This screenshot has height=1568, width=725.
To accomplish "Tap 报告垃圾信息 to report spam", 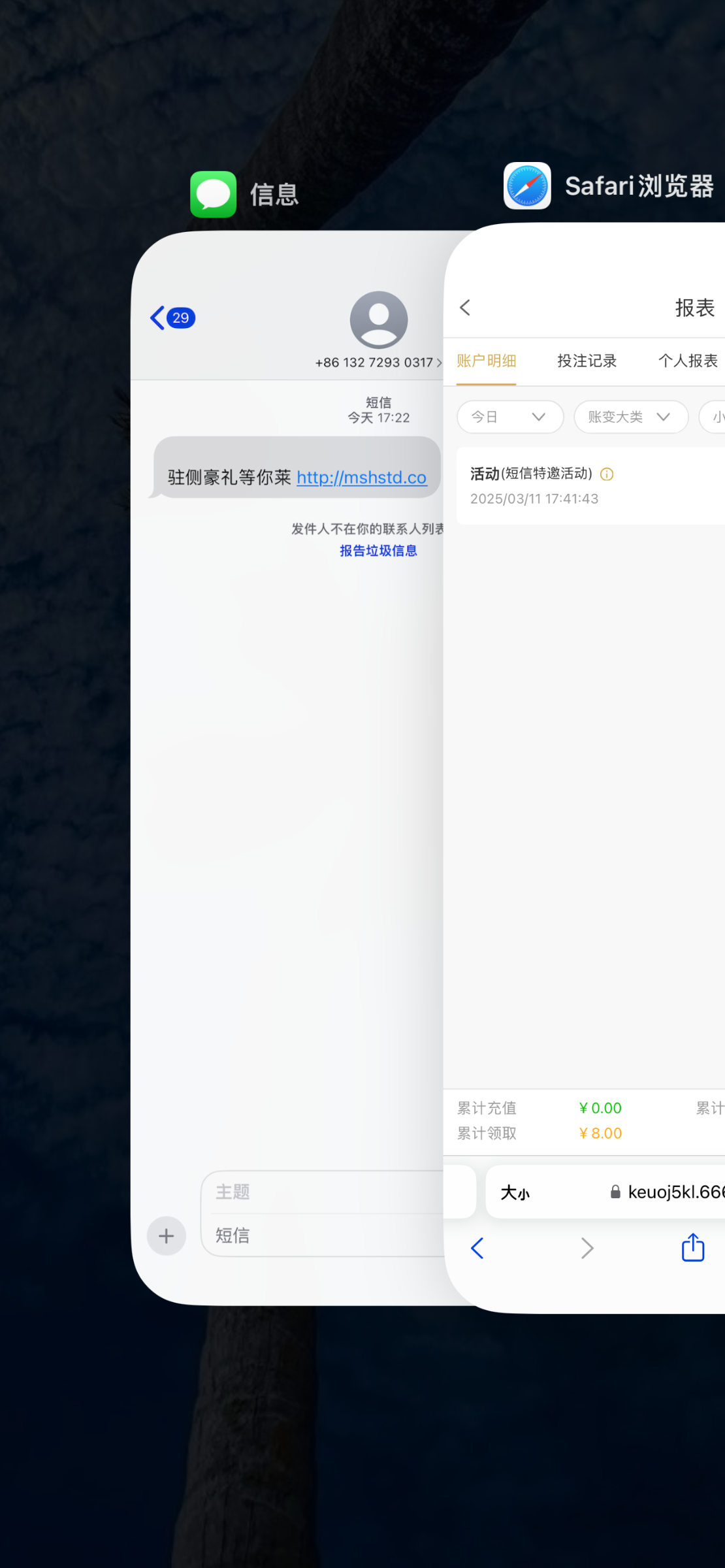I will point(378,551).
